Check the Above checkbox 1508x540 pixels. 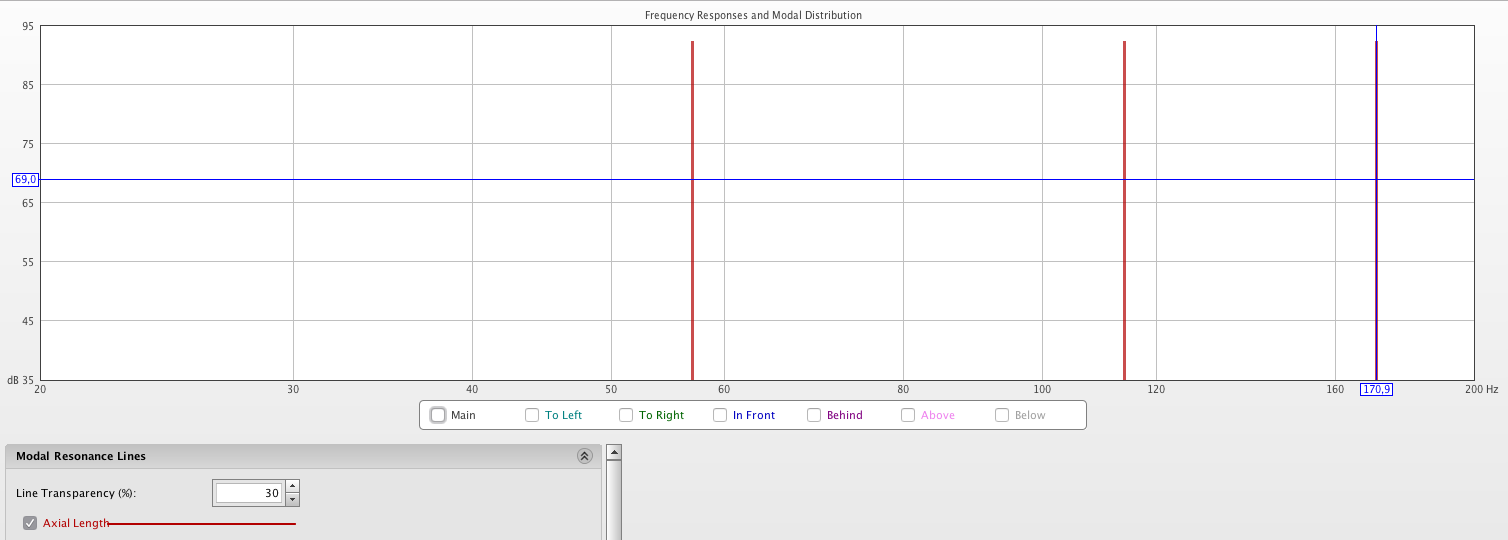908,415
